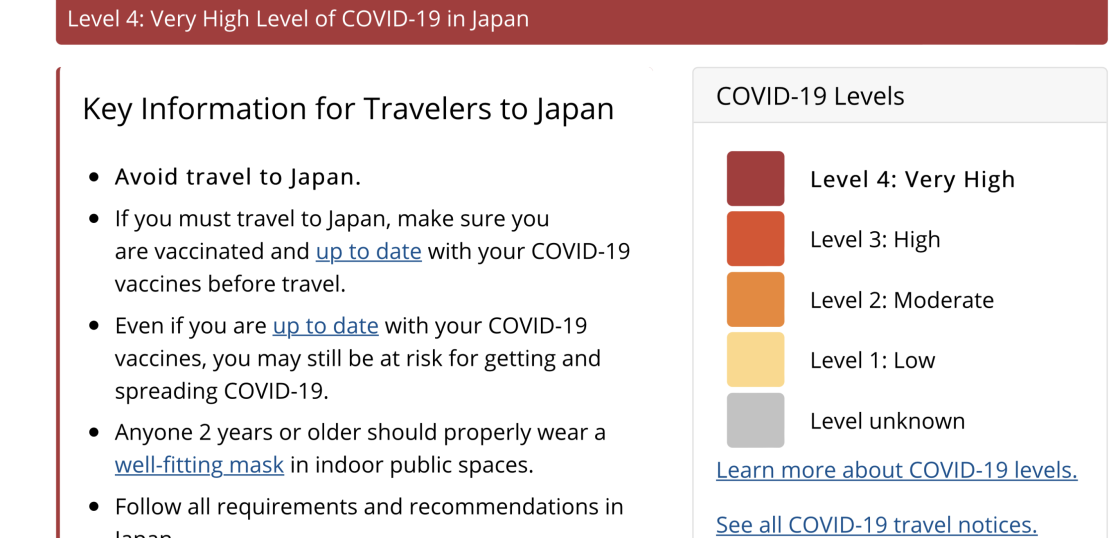
Task: Open 'Learn more about COVID-19 levels' link
Action: tap(896, 470)
